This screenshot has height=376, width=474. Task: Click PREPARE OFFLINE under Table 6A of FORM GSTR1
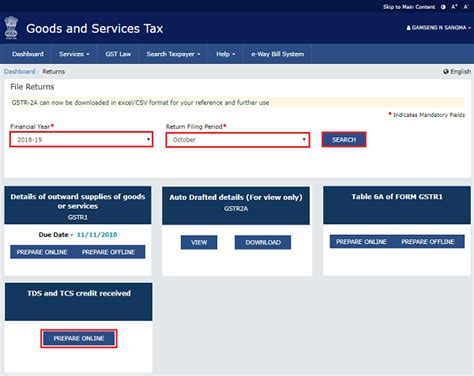click(428, 242)
